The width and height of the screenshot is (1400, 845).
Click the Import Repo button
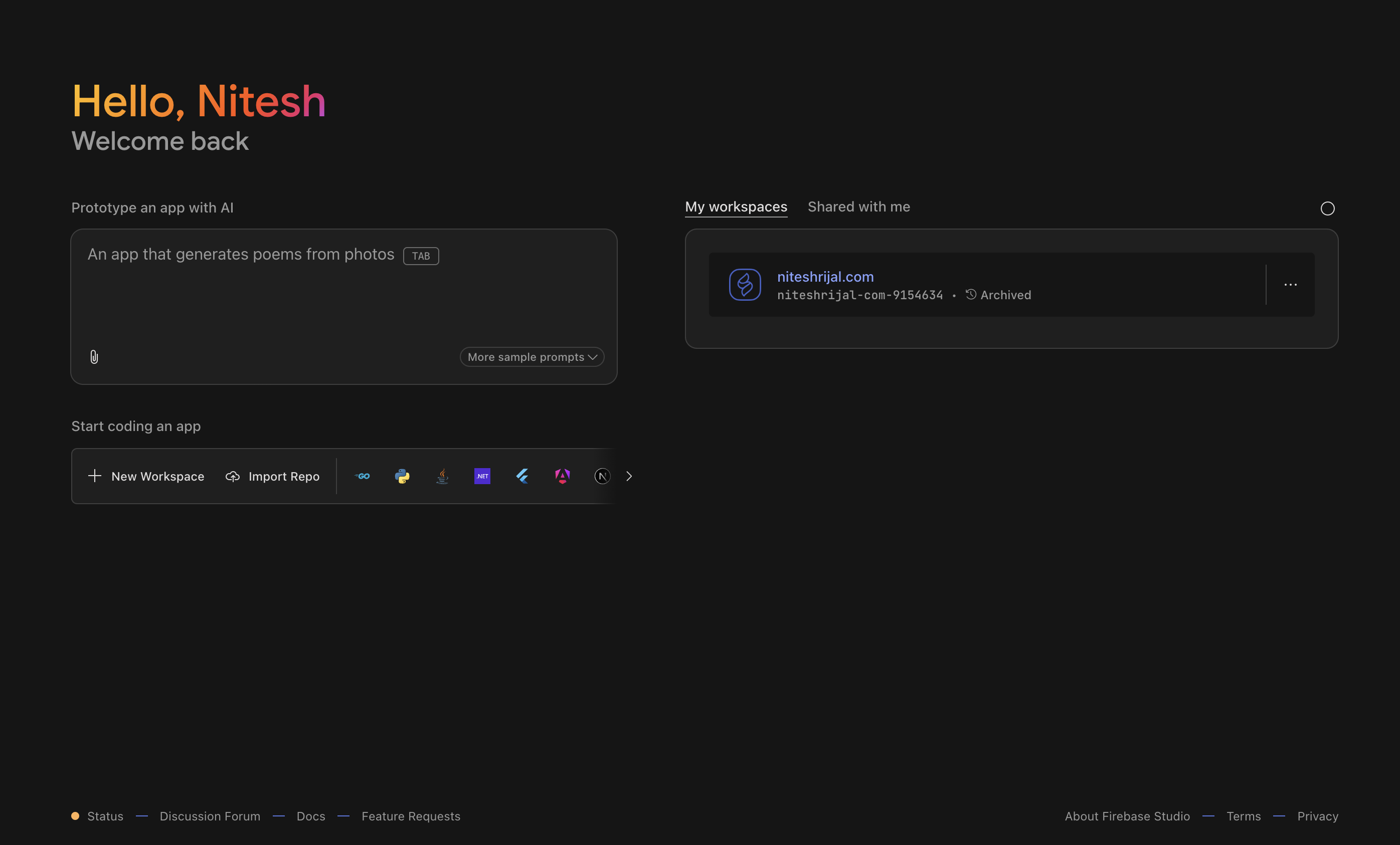(x=273, y=476)
